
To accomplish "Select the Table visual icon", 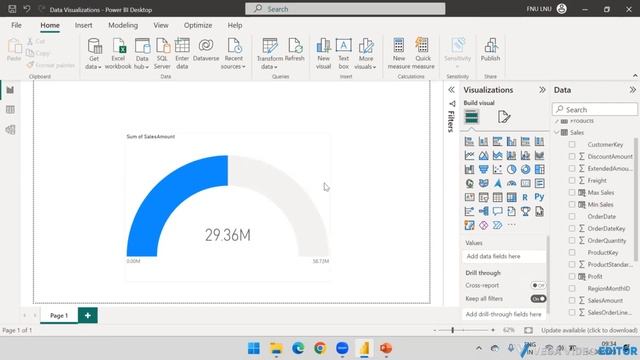I will pyautogui.click(x=497, y=198).
